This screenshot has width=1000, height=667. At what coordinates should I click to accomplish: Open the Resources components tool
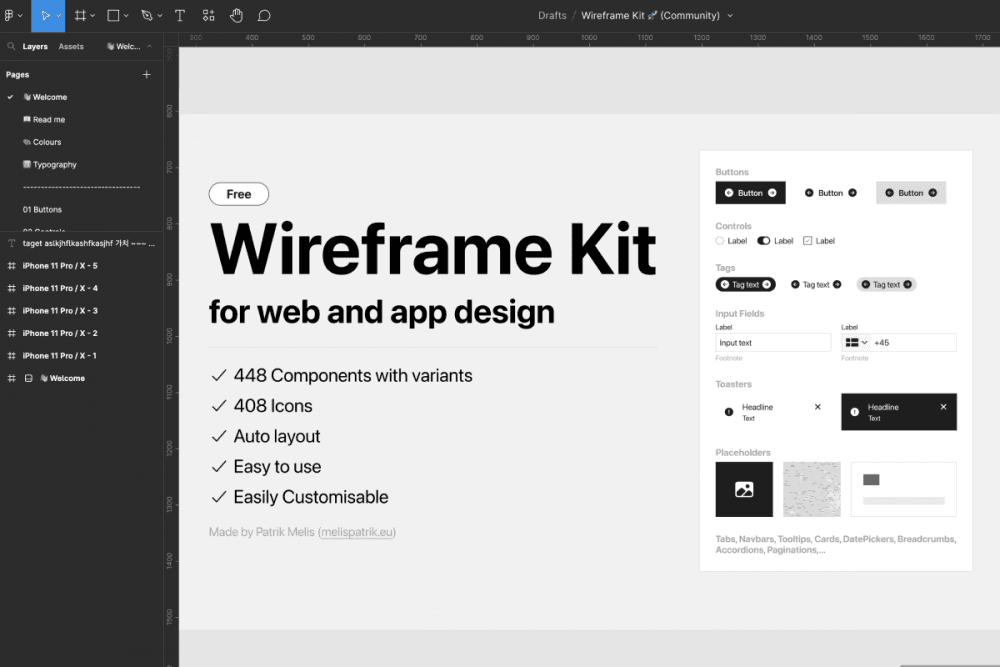click(x=208, y=16)
